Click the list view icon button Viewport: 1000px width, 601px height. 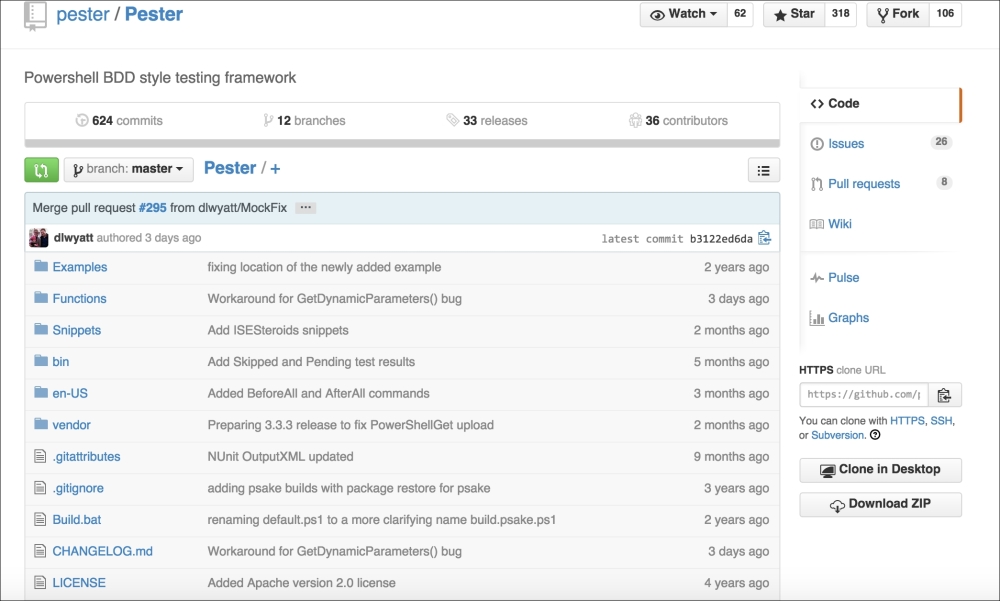point(763,170)
